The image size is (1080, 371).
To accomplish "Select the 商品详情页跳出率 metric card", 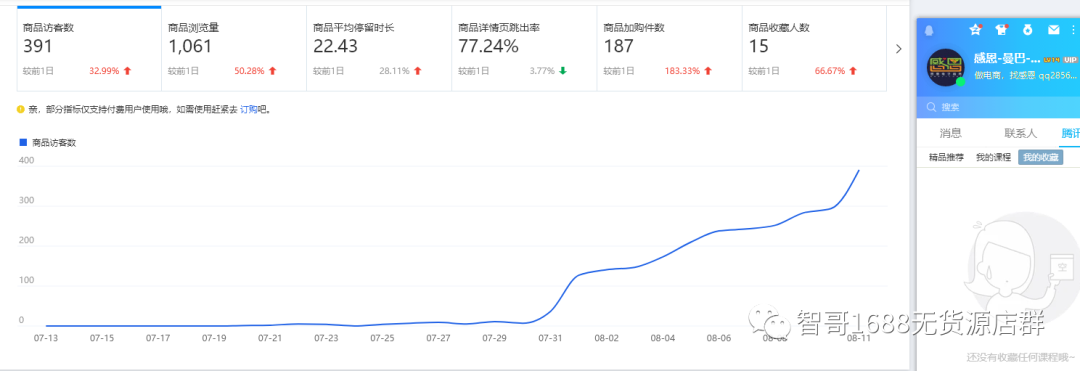I will (524, 49).
